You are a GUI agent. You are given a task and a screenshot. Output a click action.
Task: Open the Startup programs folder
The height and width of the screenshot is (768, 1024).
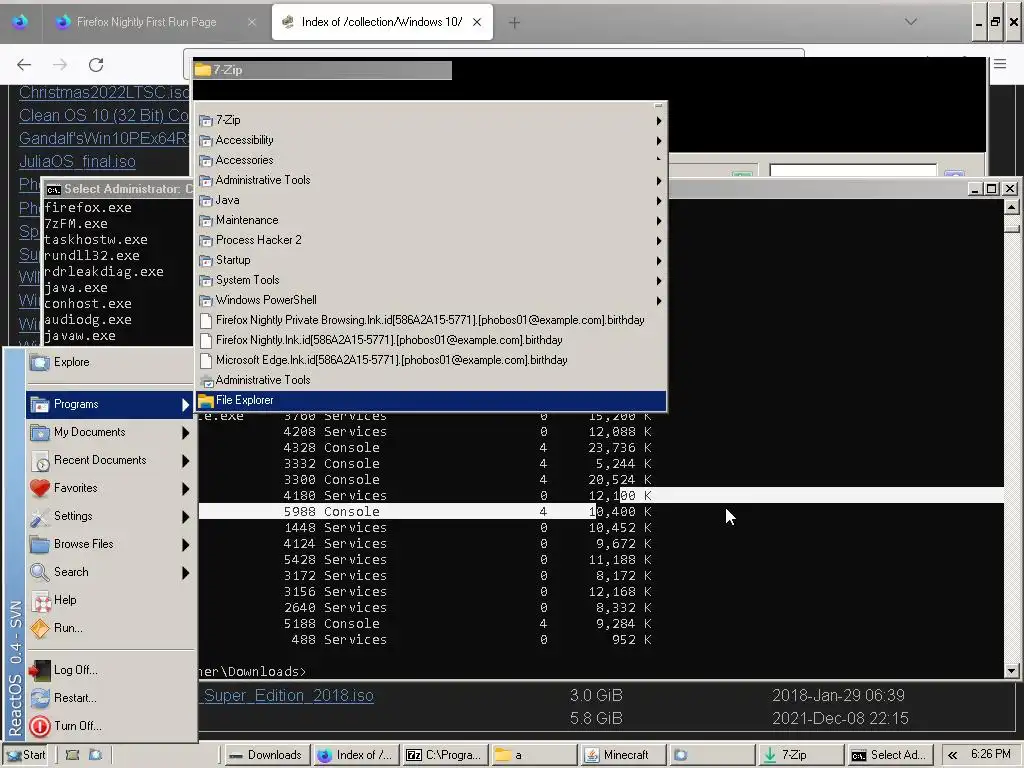pyautogui.click(x=431, y=260)
